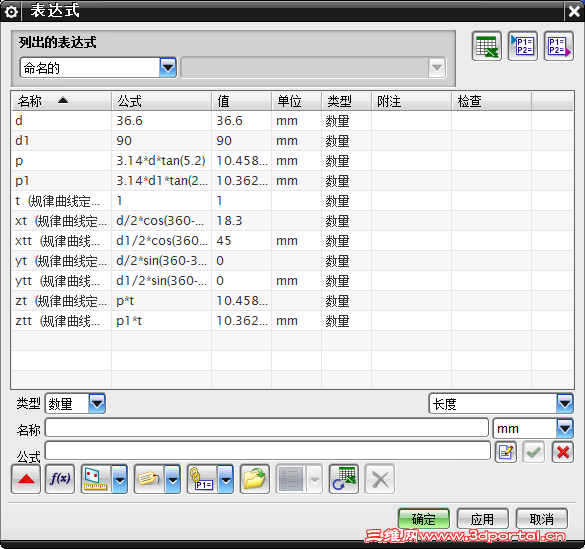Viewport: 585px width, 549px height.
Task: Click the 36.6 value cell of d
Action: (x=241, y=121)
